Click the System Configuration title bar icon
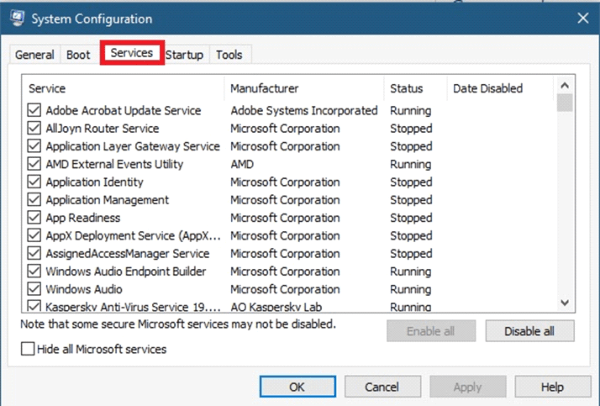Screen dimensions: 600x406 (x=17, y=18)
